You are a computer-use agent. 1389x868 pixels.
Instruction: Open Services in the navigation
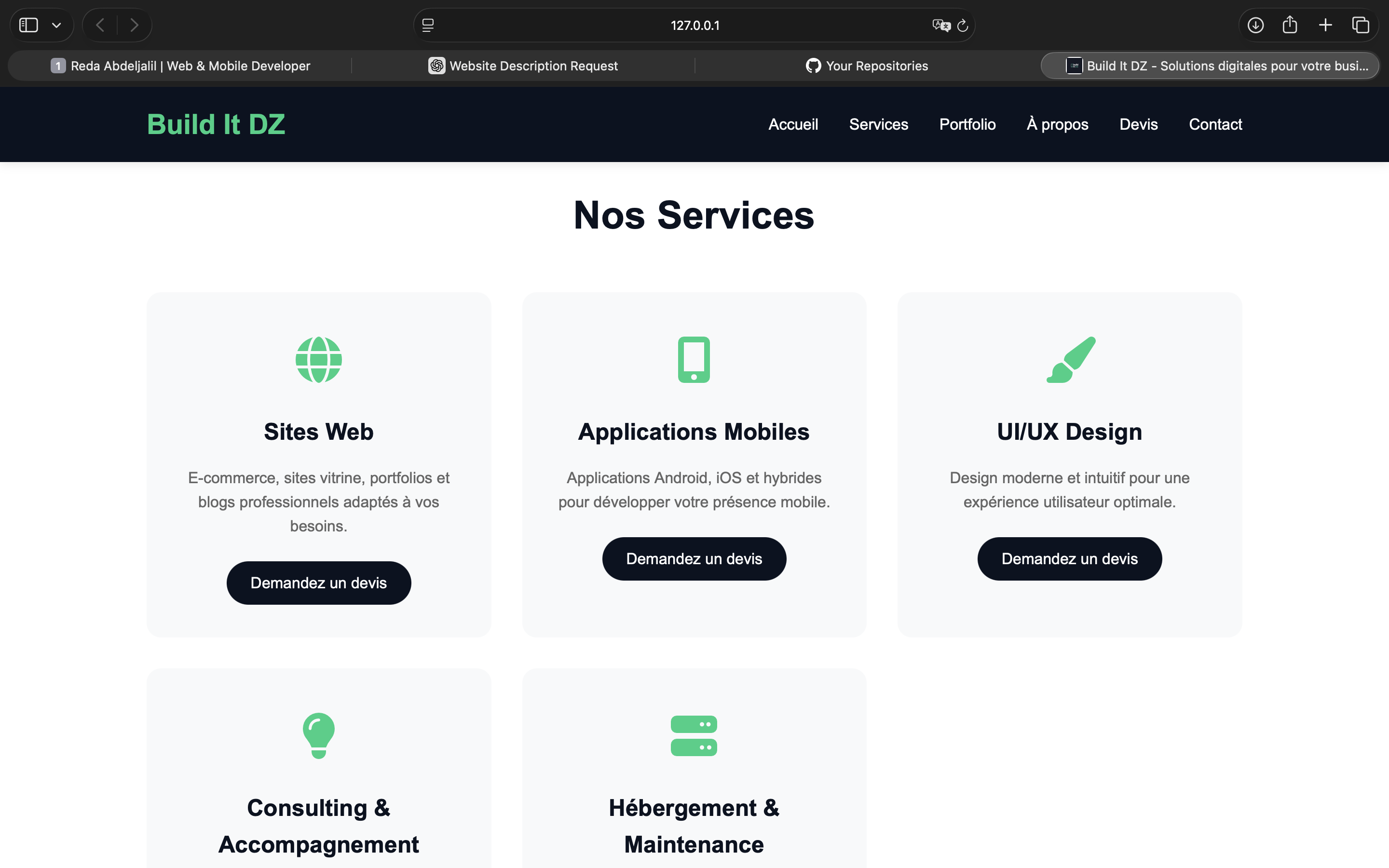click(878, 124)
